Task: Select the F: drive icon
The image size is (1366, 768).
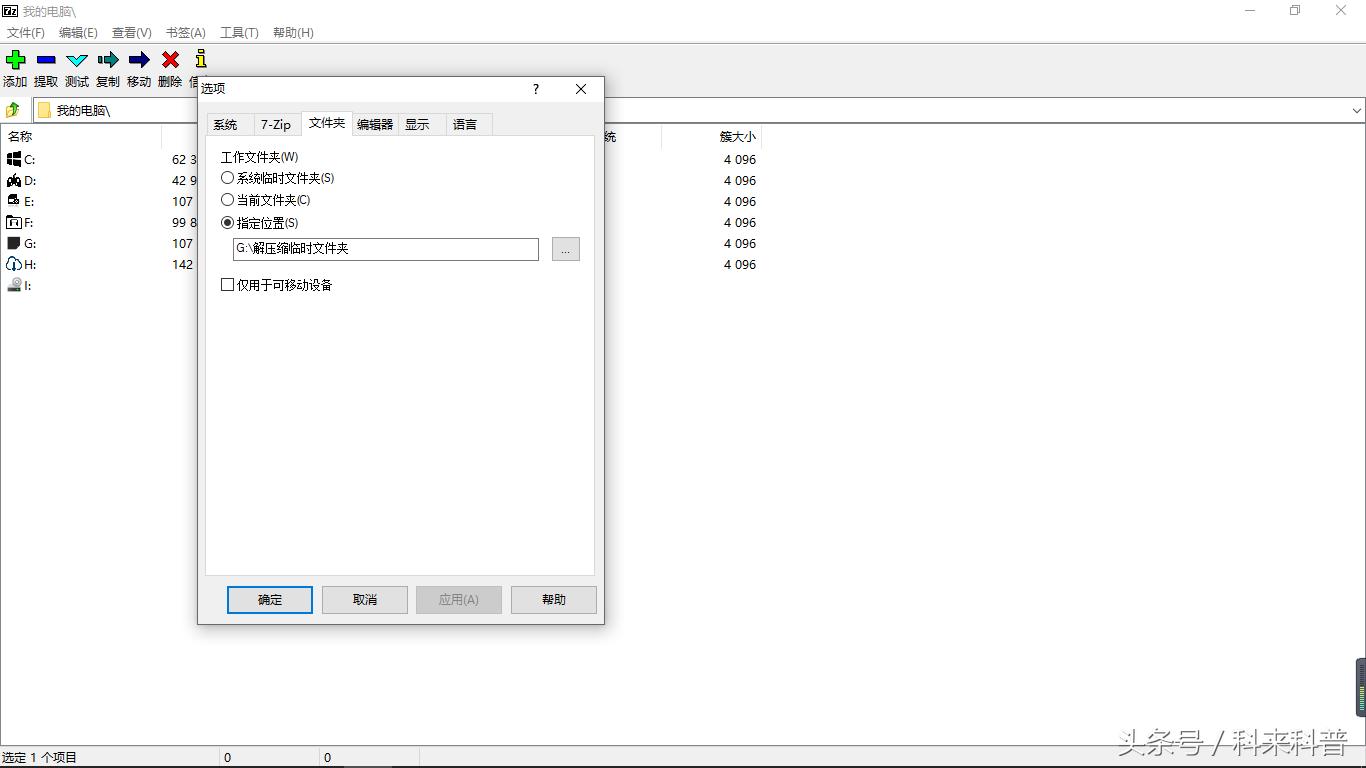Action: [x=14, y=222]
